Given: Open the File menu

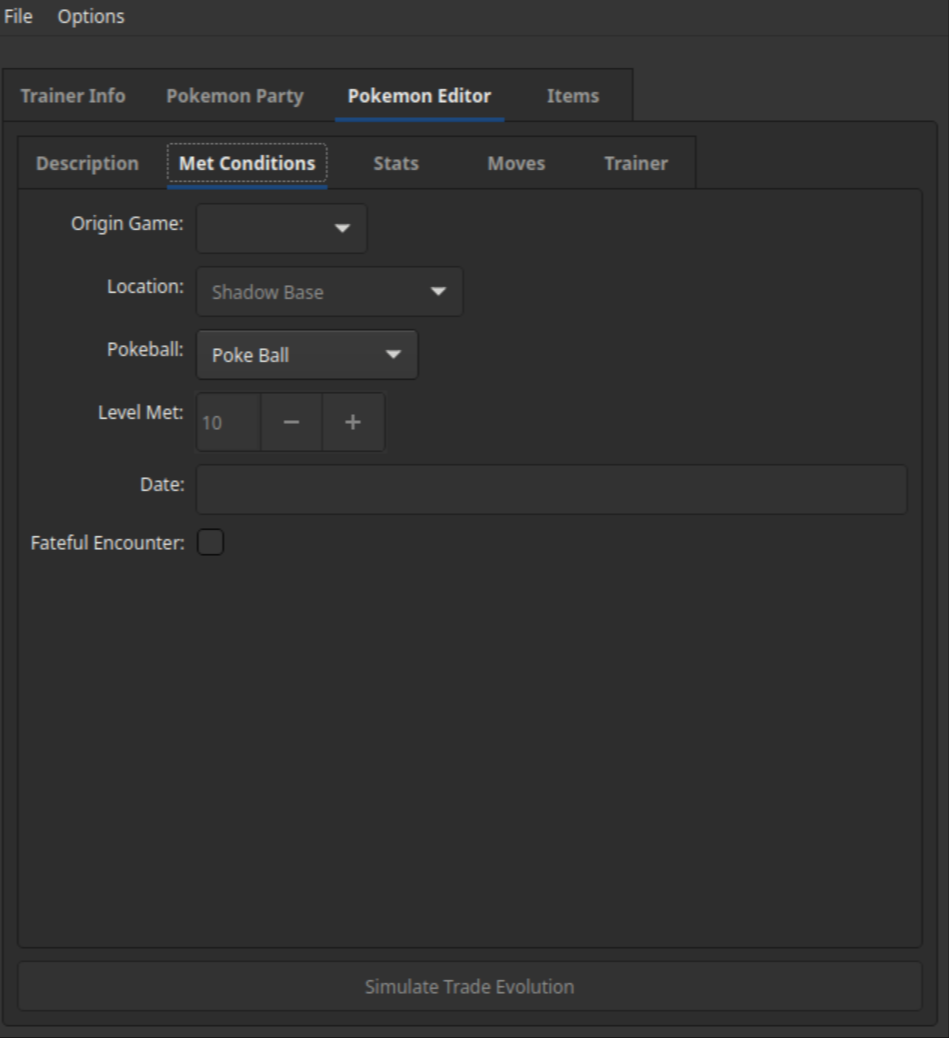Looking at the screenshot, I should tap(18, 17).
